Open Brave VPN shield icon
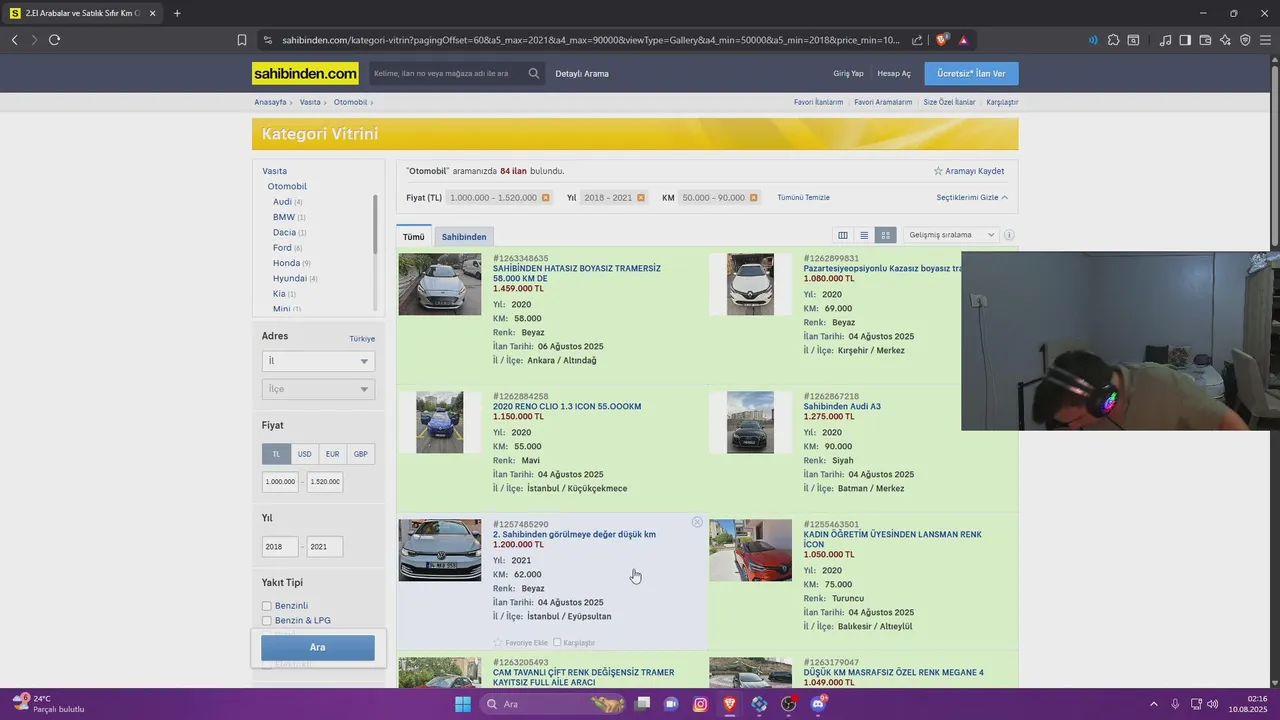Screen dimensions: 1280x720 1245,40
